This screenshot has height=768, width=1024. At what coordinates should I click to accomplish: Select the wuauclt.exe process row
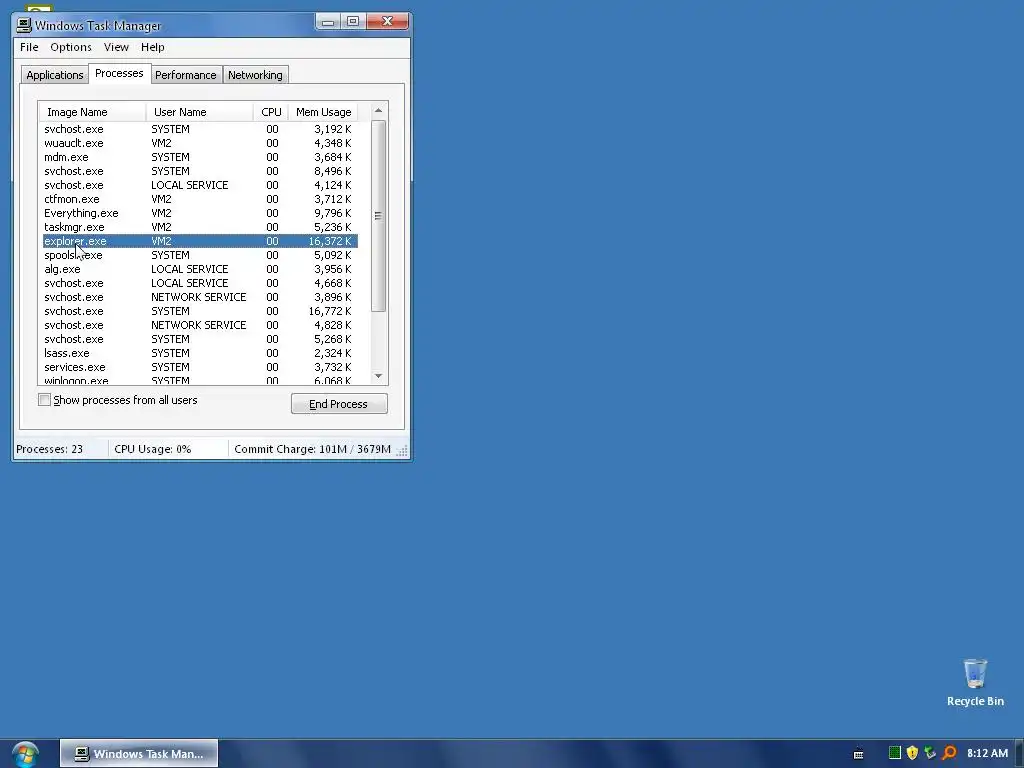200,143
